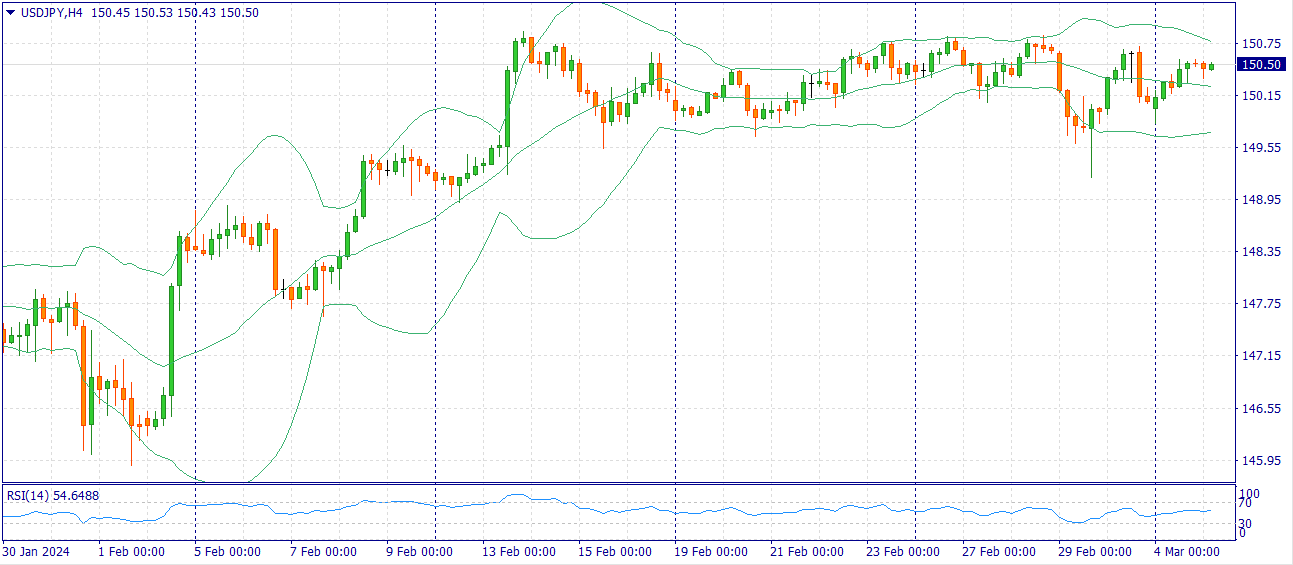Click the 9 Feb 00:00 time label
This screenshot has height=565, width=1293.
[420, 552]
